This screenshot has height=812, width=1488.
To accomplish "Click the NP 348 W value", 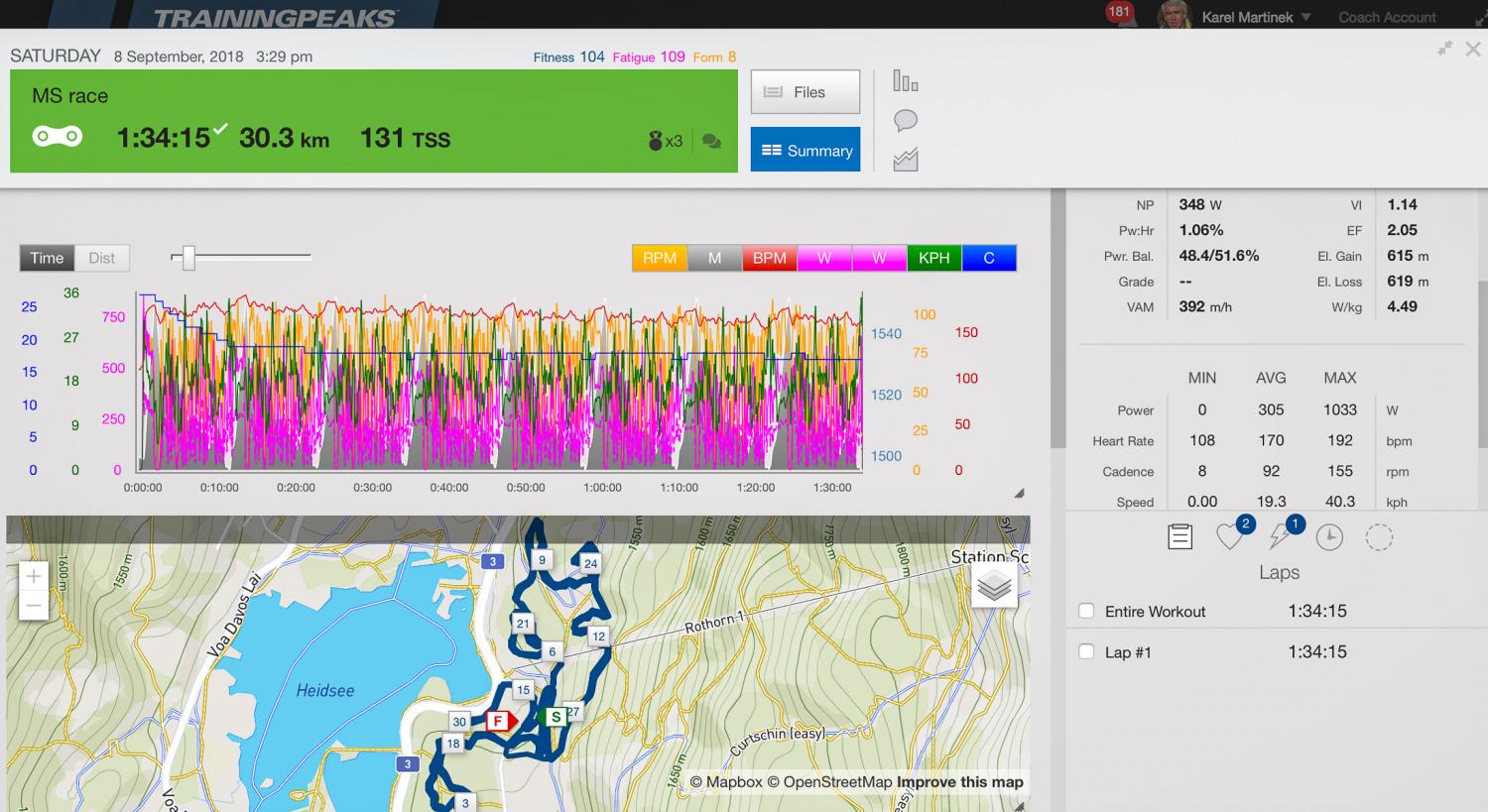I will pyautogui.click(x=1199, y=204).
